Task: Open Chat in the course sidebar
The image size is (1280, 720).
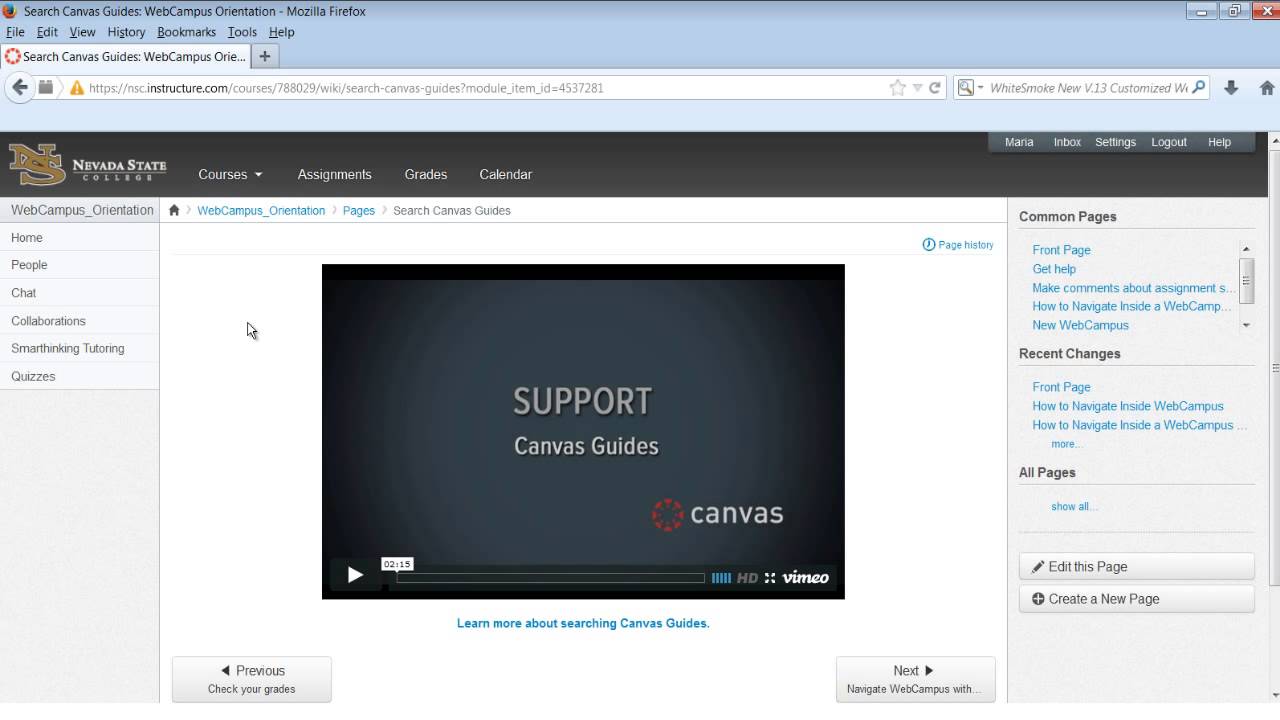Action: [80, 293]
